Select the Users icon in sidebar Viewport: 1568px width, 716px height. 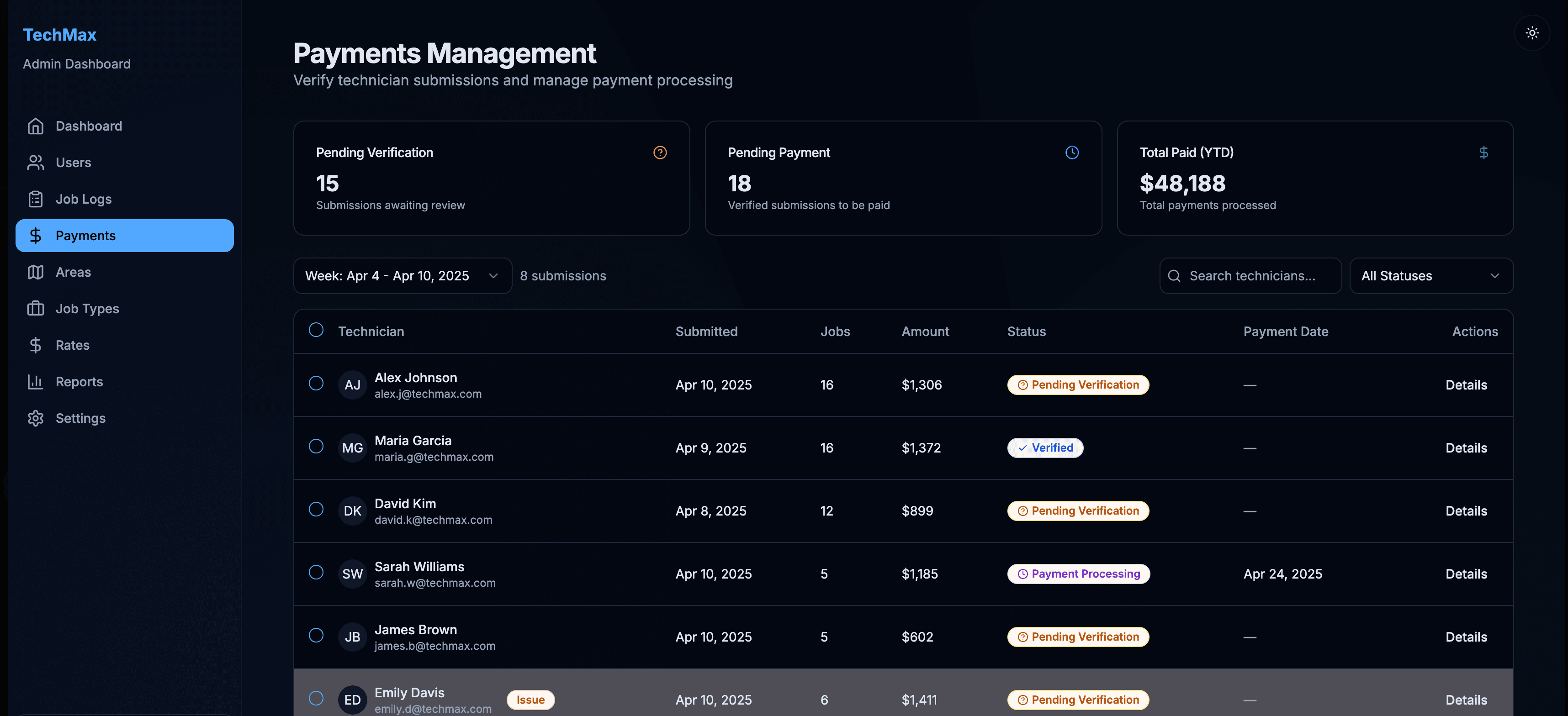[x=36, y=163]
